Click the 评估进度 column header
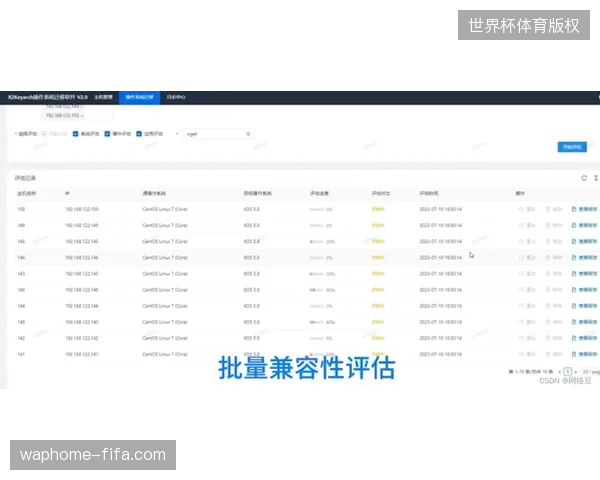This screenshot has height=480, width=600. (x=319, y=193)
